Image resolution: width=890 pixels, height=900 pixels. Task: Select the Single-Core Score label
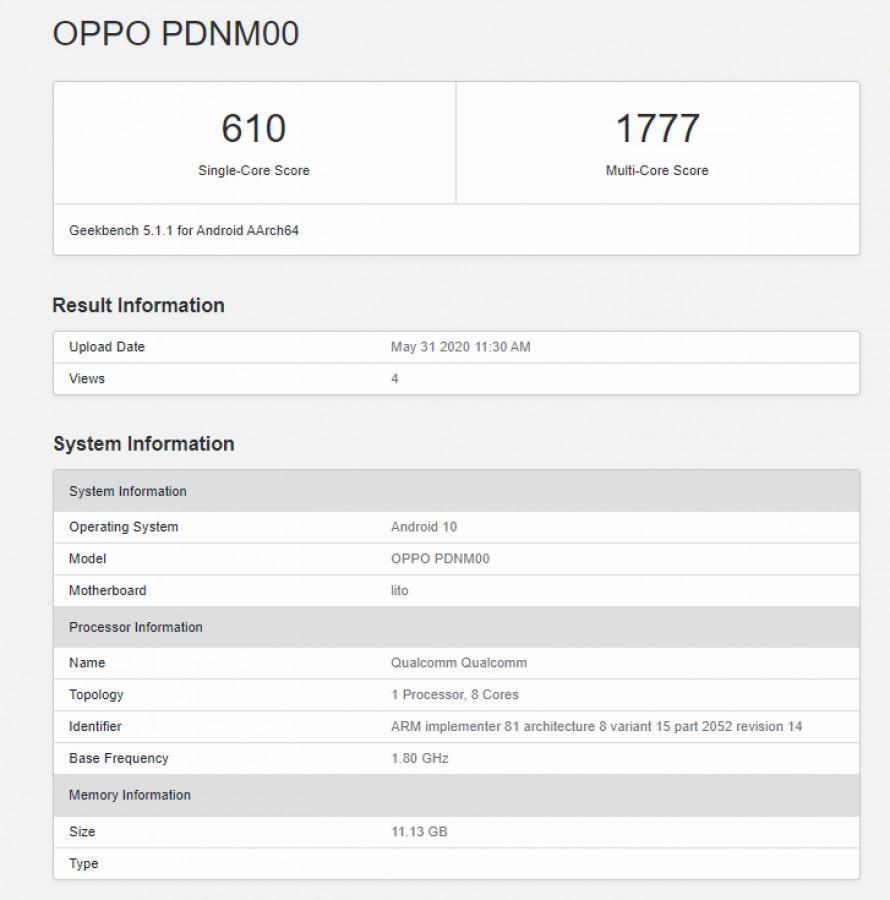click(x=254, y=170)
